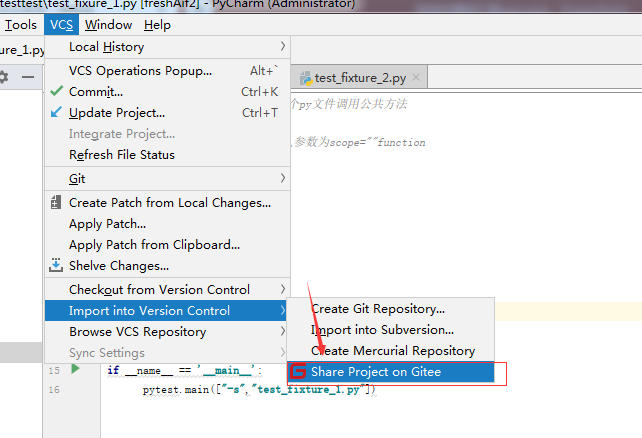This screenshot has height=438, width=642.
Task: Select Import into Version Control
Action: click(x=166, y=311)
